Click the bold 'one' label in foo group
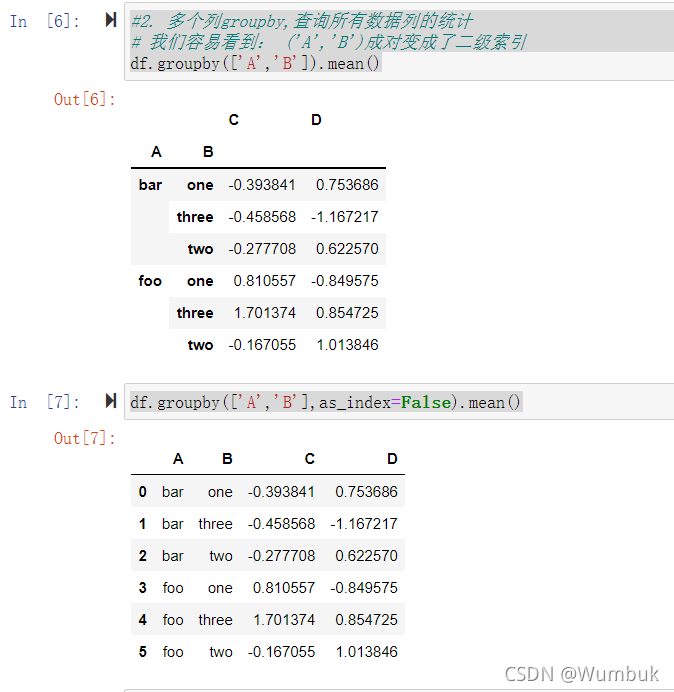This screenshot has height=692, width=674. pyautogui.click(x=200, y=281)
